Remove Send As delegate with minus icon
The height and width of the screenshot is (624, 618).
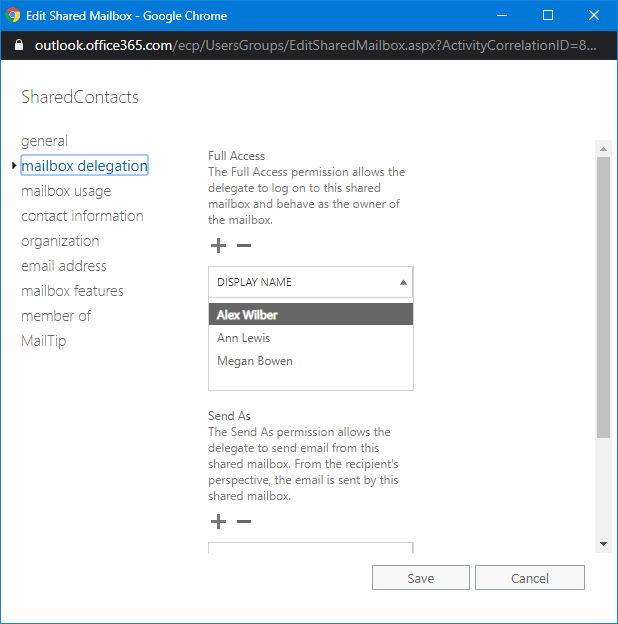tap(244, 521)
